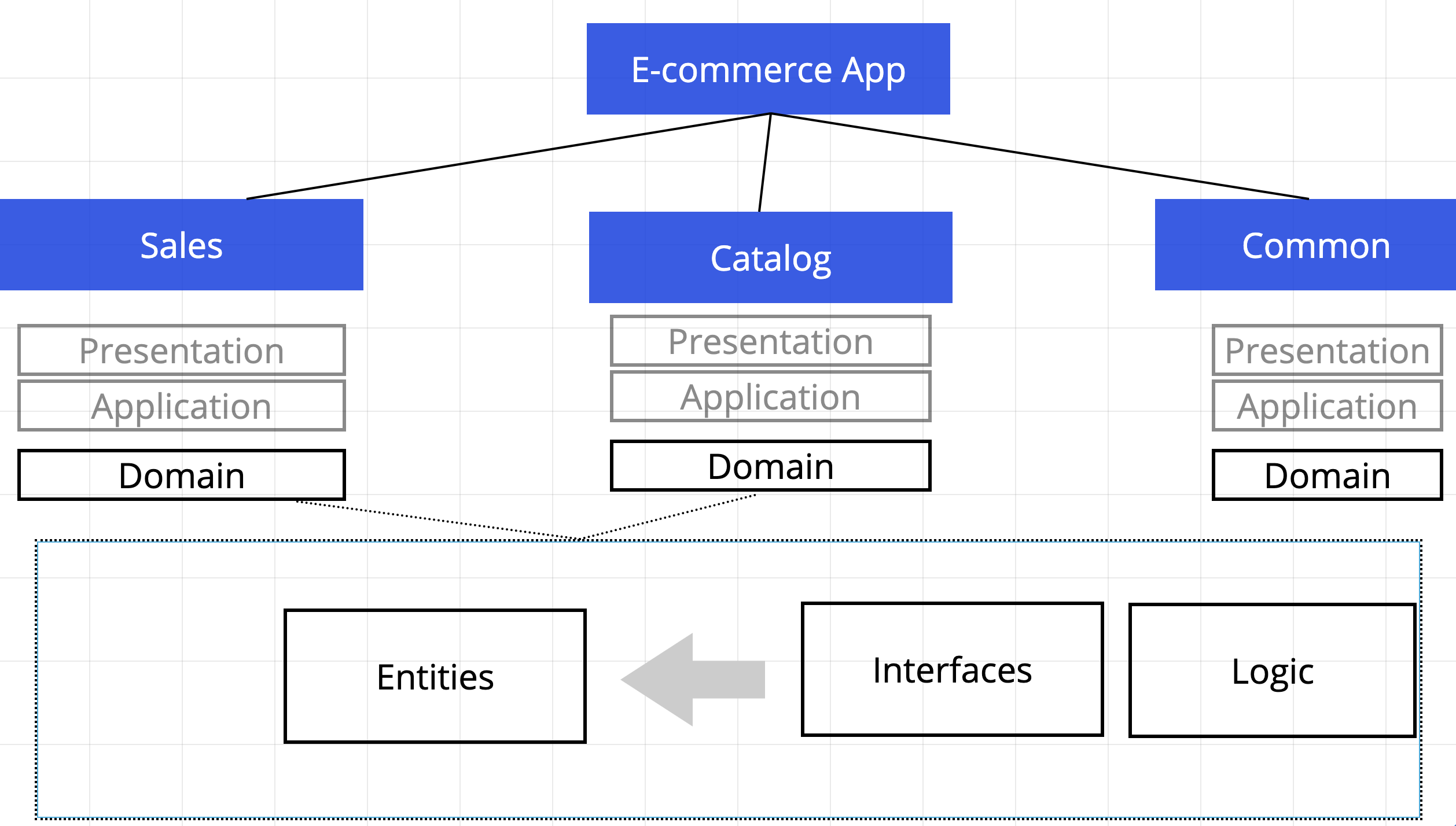
Task: Click the blue Catalog module box
Action: point(770,257)
